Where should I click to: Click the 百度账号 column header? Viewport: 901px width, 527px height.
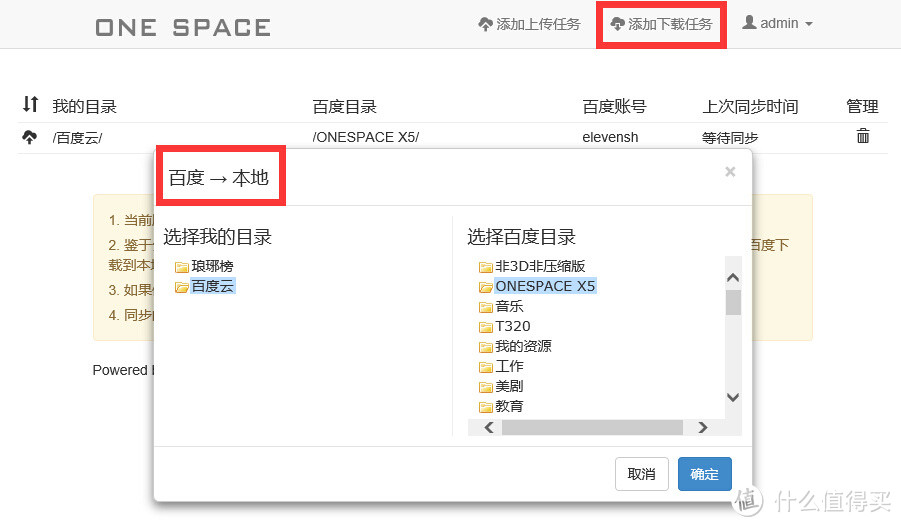click(x=614, y=106)
